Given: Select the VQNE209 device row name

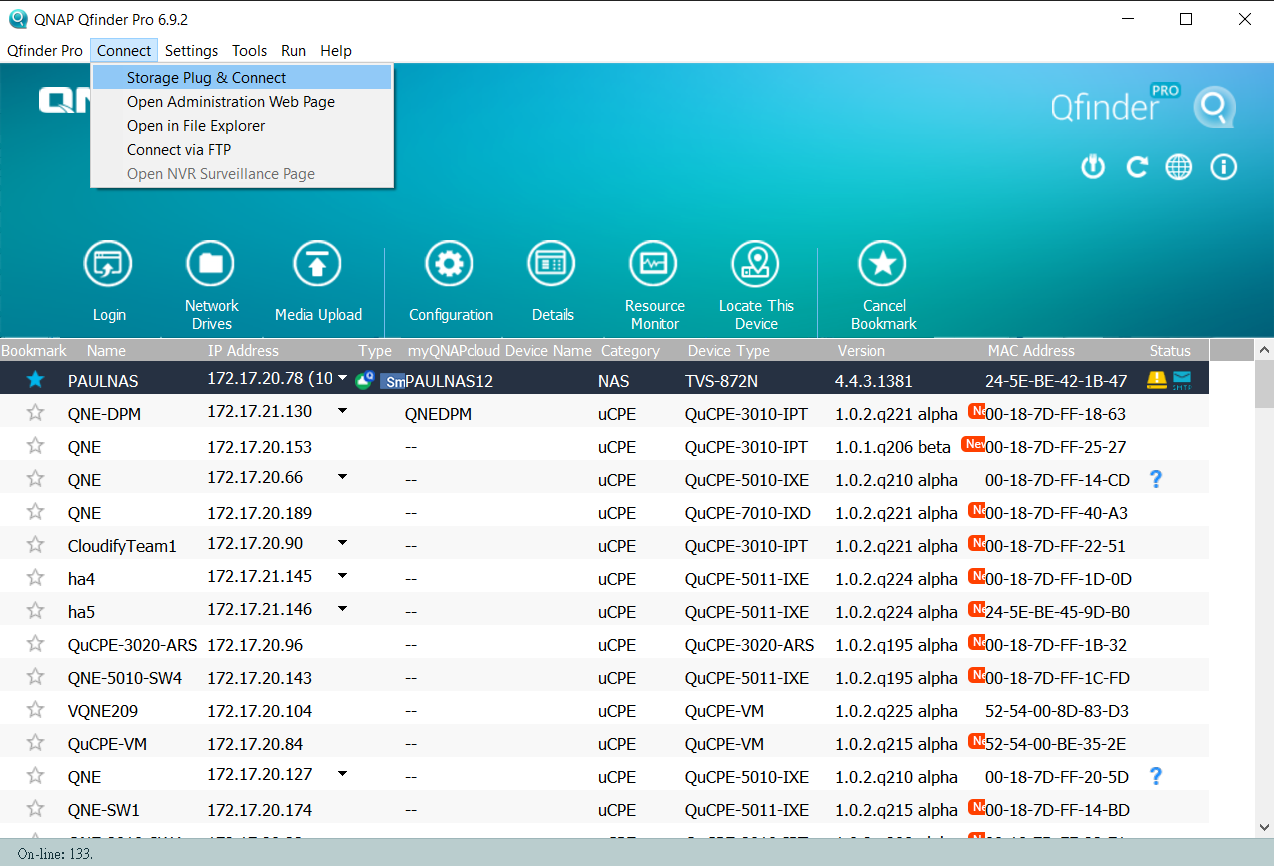Looking at the screenshot, I should tap(103, 711).
